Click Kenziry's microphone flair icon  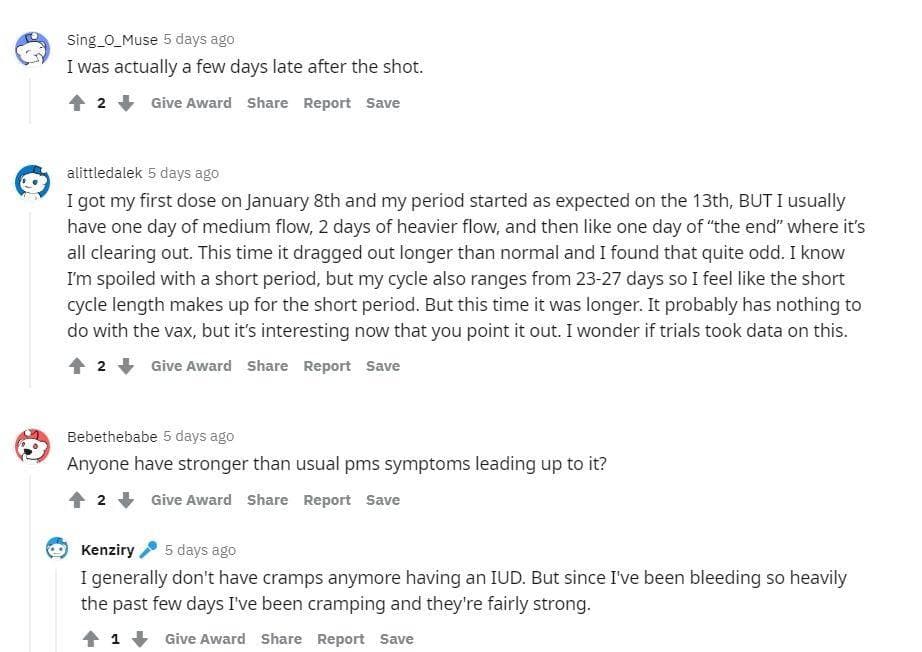[148, 550]
